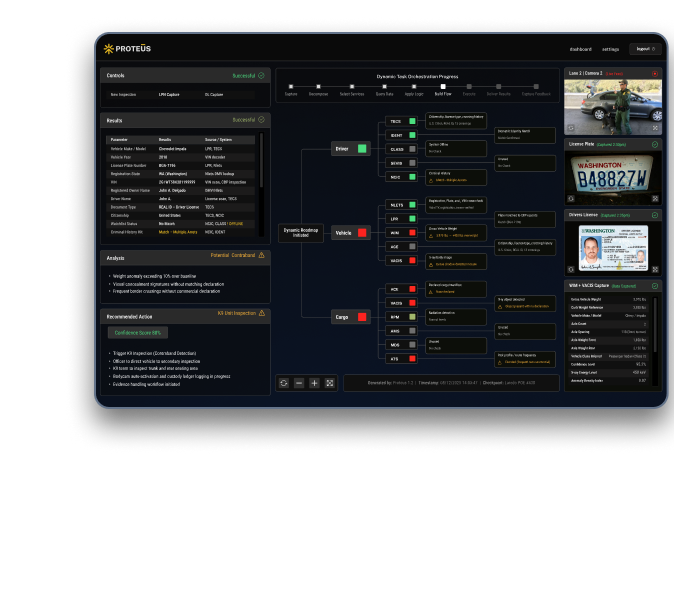Open the settings menu item
This screenshot has height=613, width=674.
pos(611,49)
